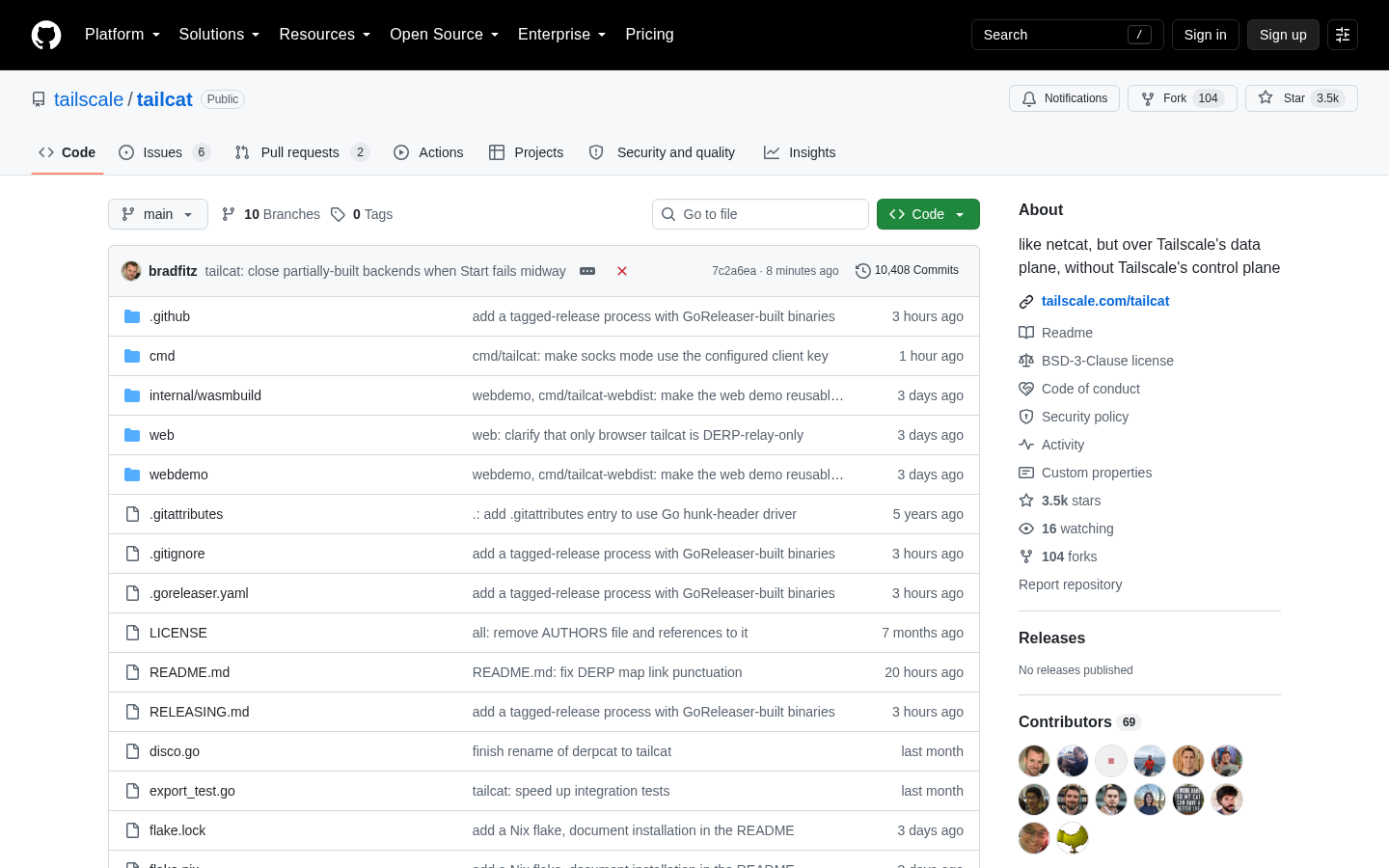Switch to the Pull requests tab

point(302,152)
